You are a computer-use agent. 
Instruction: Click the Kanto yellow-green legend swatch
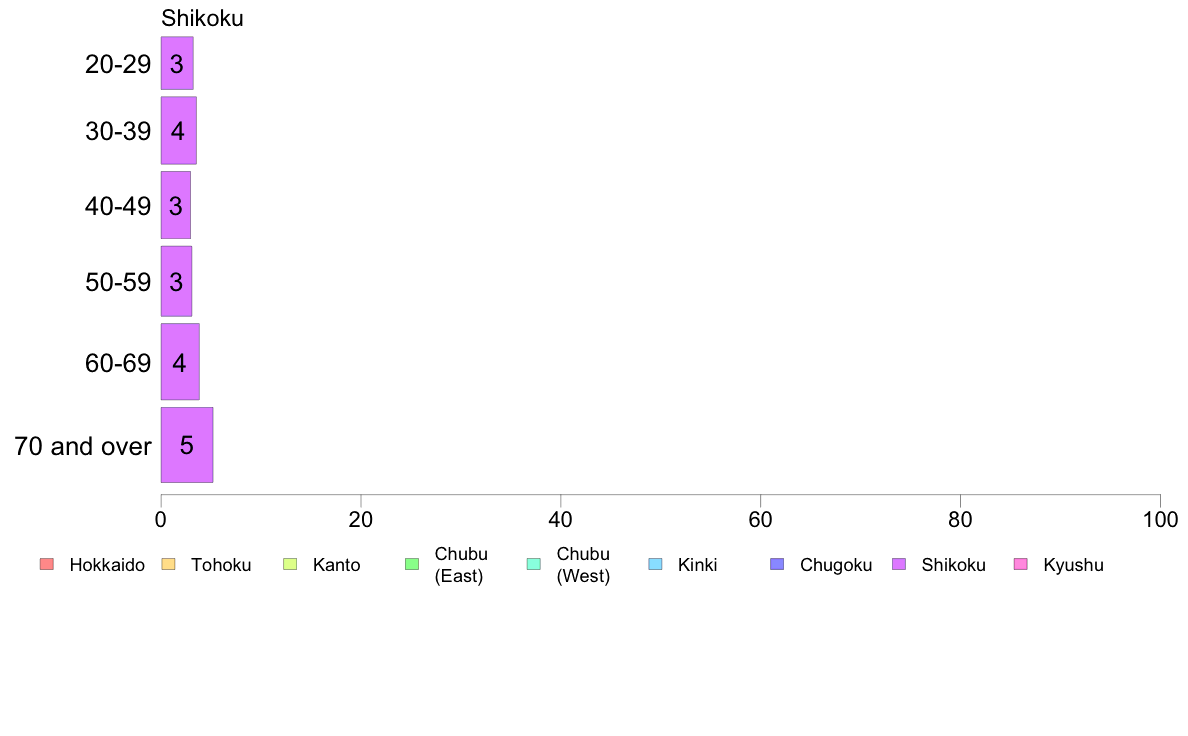point(290,564)
